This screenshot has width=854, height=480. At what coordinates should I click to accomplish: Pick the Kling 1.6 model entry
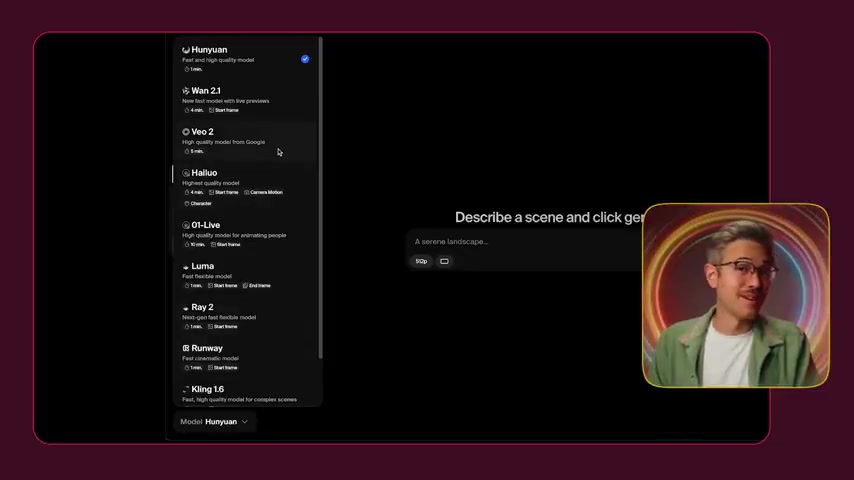pos(246,393)
